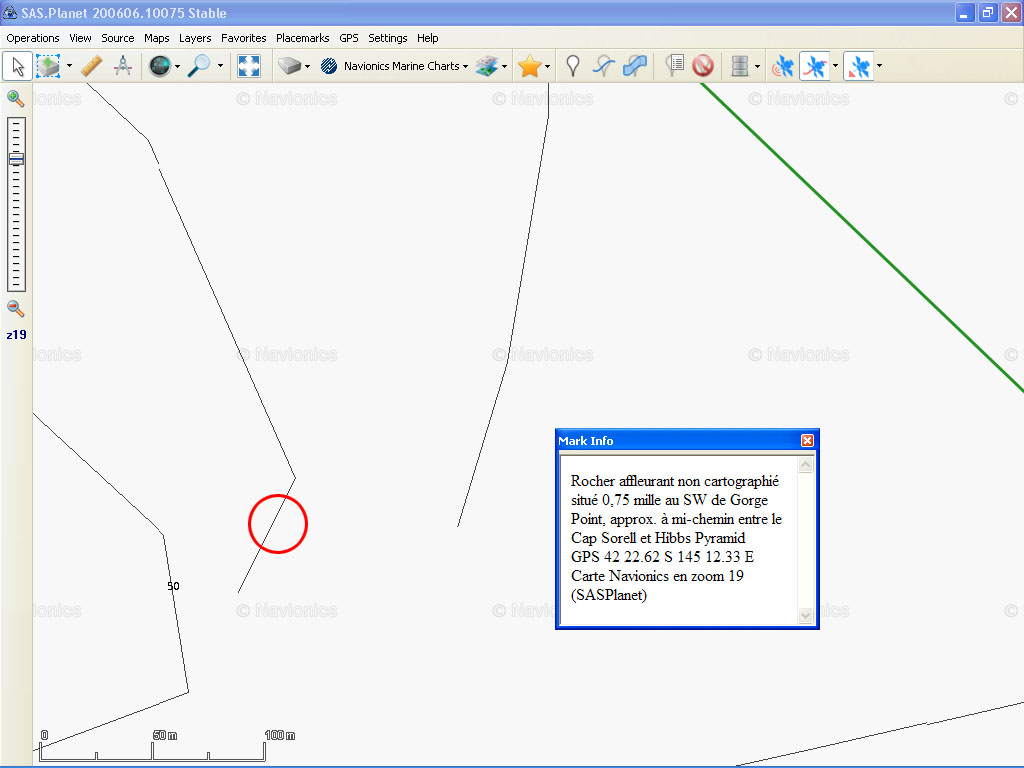Click Mark Info scrollbar down arrow

point(805,615)
